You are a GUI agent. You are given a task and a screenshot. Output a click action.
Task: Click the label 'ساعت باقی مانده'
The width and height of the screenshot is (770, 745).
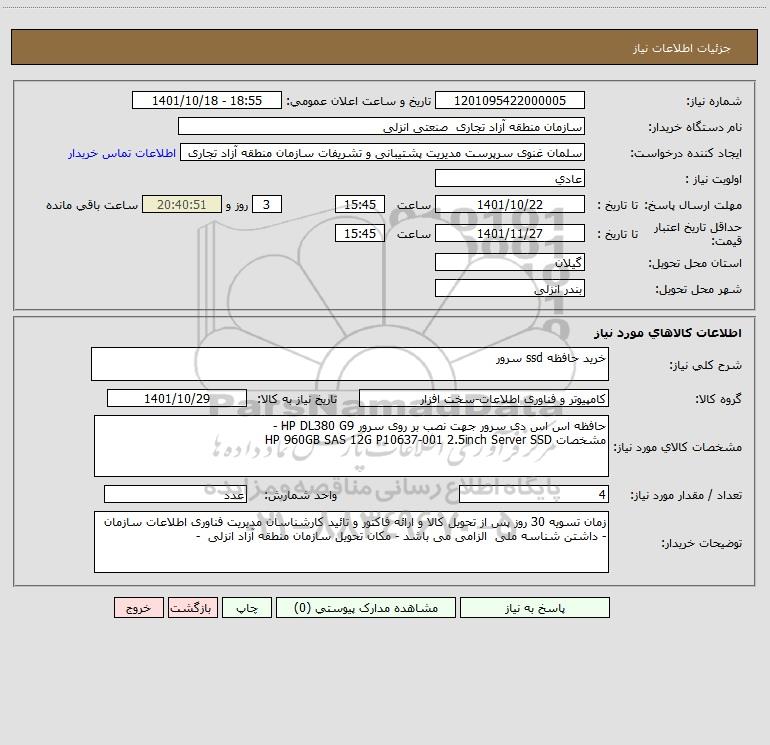coord(92,205)
